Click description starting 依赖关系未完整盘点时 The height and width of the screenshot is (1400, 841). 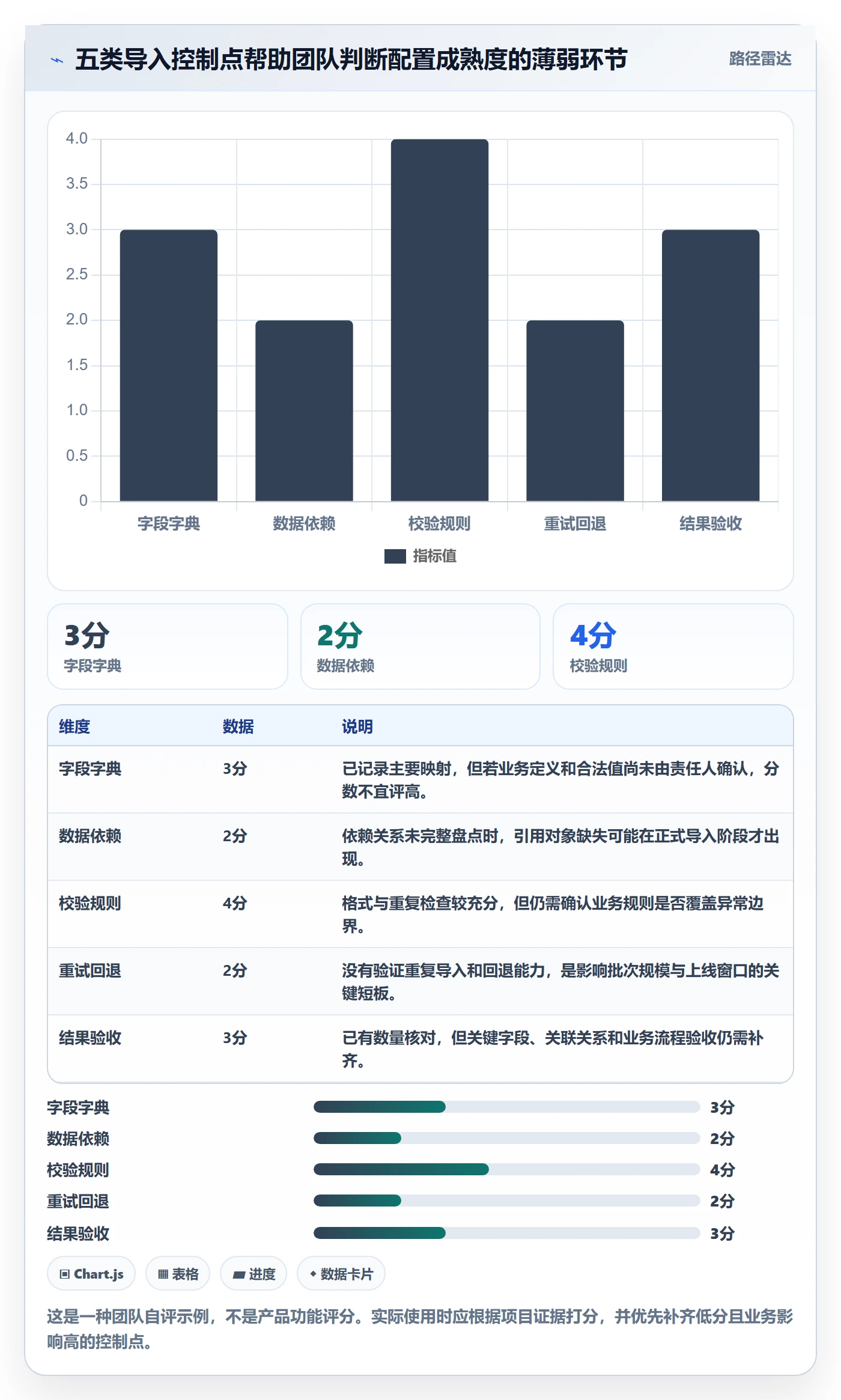560,847
